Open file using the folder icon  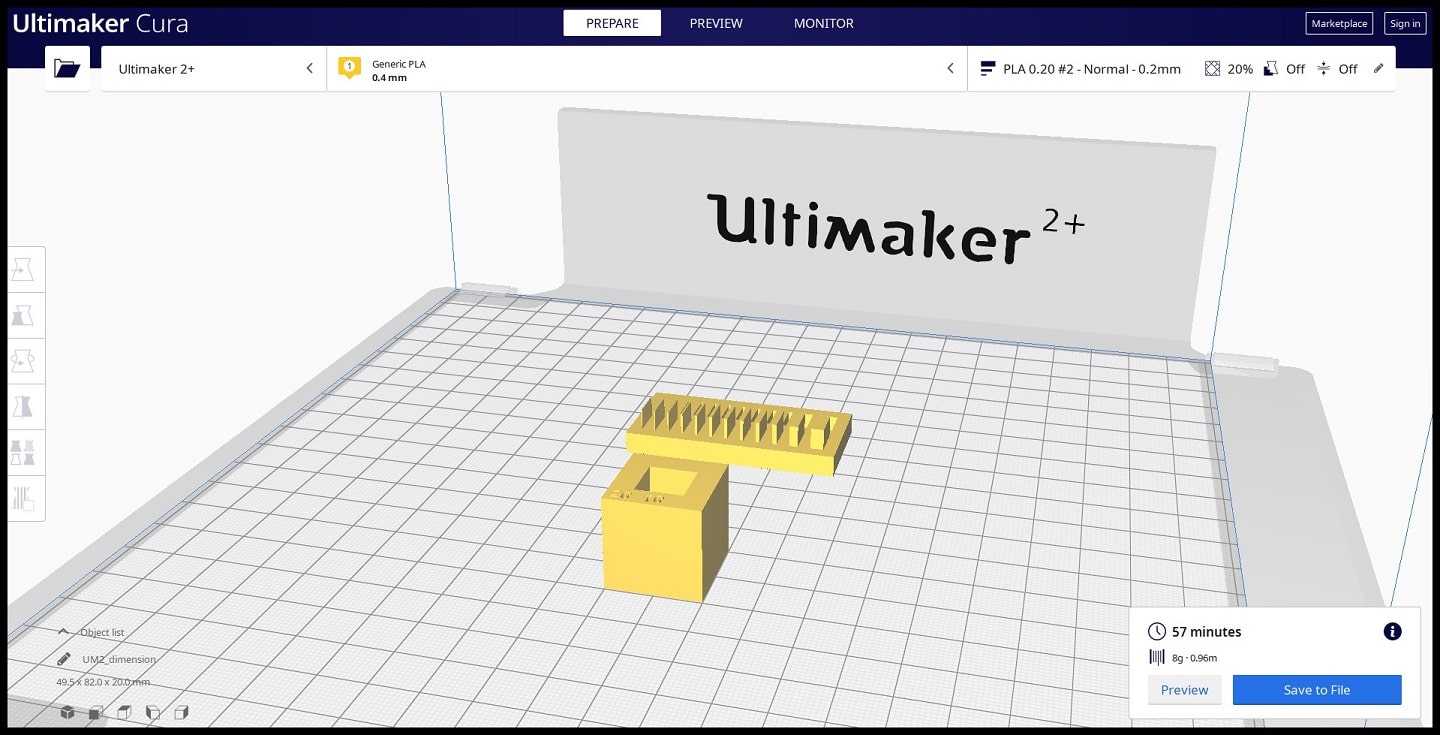[67, 68]
